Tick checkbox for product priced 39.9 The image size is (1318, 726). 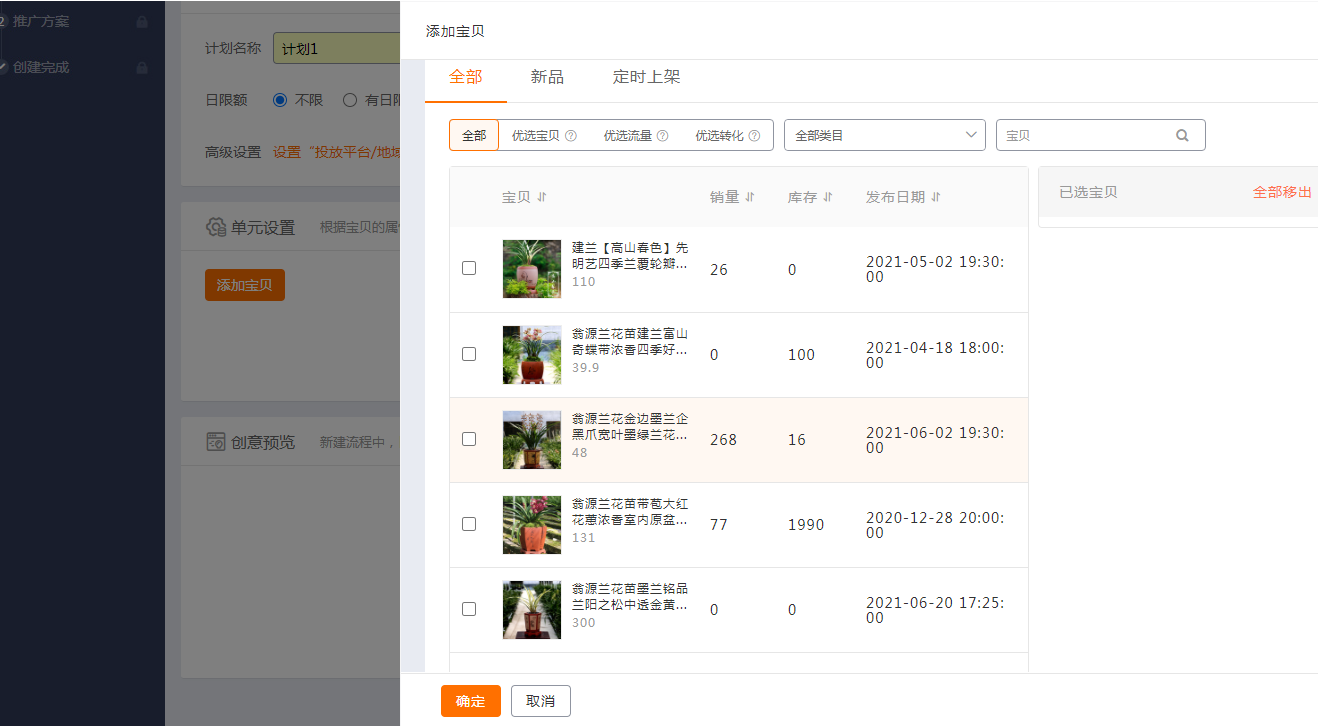(x=469, y=354)
